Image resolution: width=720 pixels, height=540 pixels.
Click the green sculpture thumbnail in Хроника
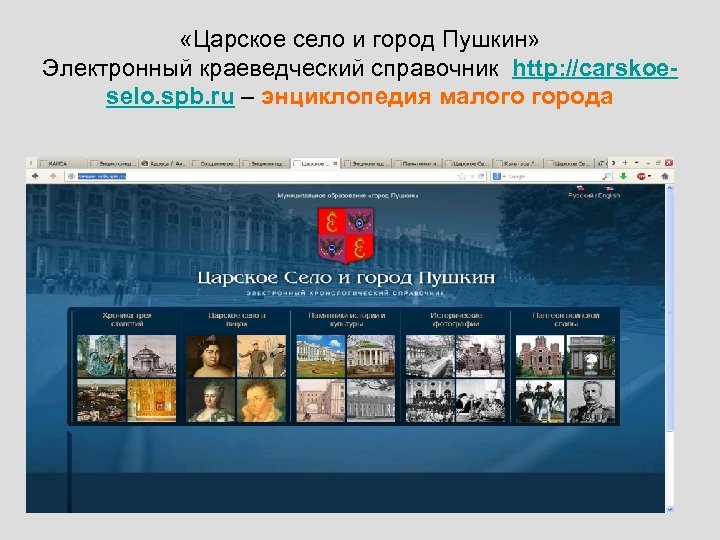[x=101, y=356]
